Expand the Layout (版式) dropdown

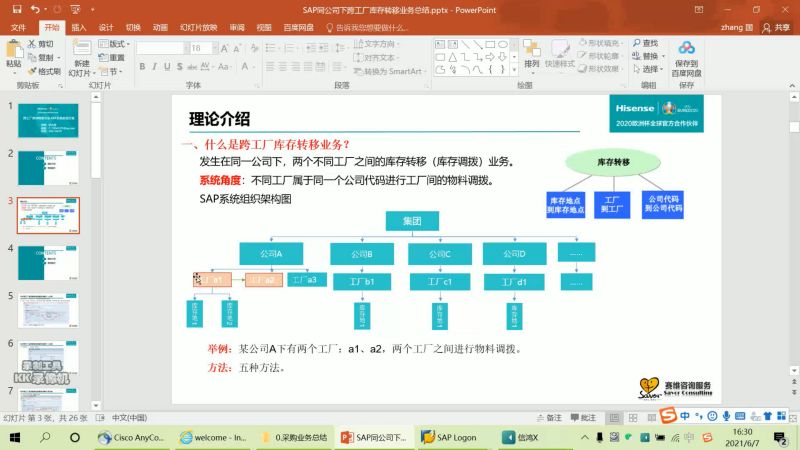[x=114, y=44]
